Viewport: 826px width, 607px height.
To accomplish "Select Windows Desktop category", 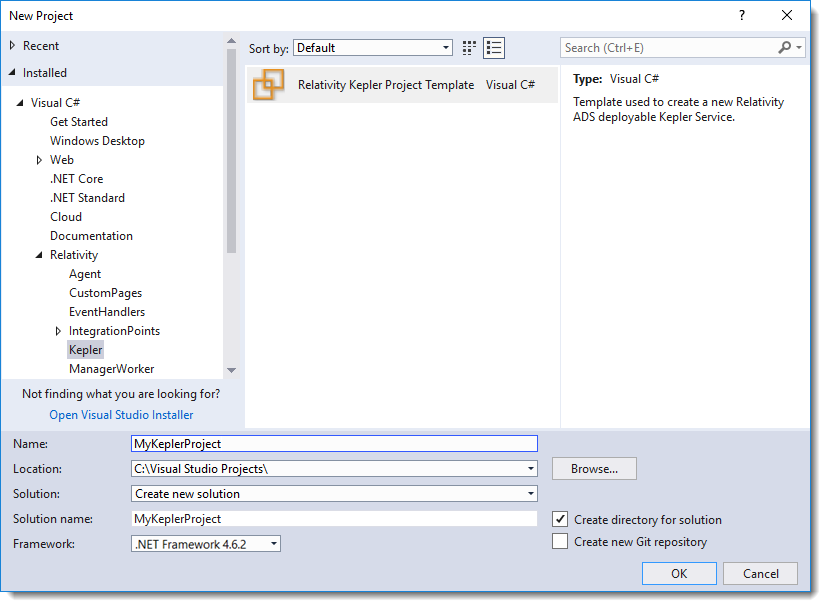I will [x=97, y=141].
